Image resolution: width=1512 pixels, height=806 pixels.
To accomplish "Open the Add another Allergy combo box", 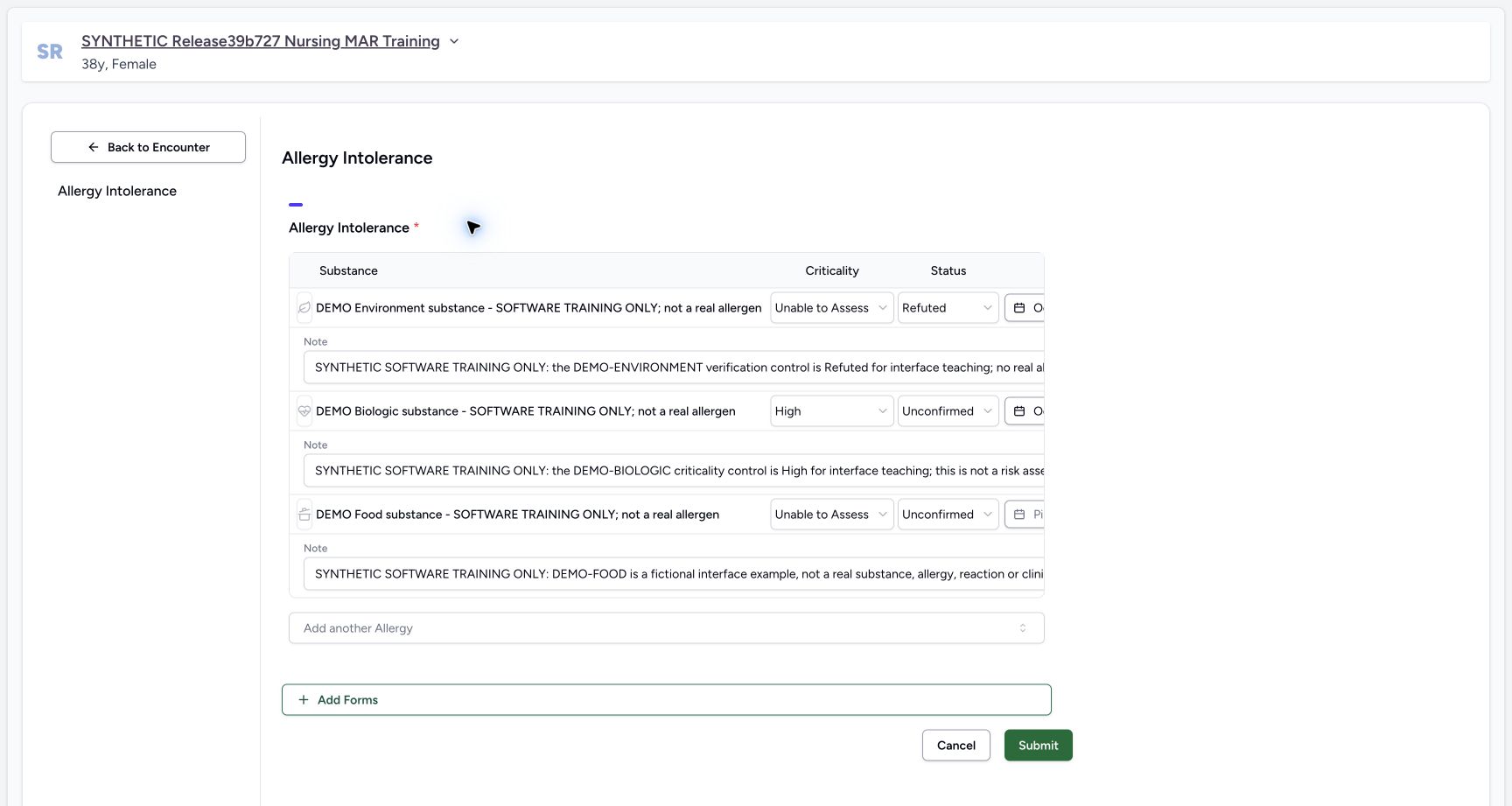I will tap(667, 628).
